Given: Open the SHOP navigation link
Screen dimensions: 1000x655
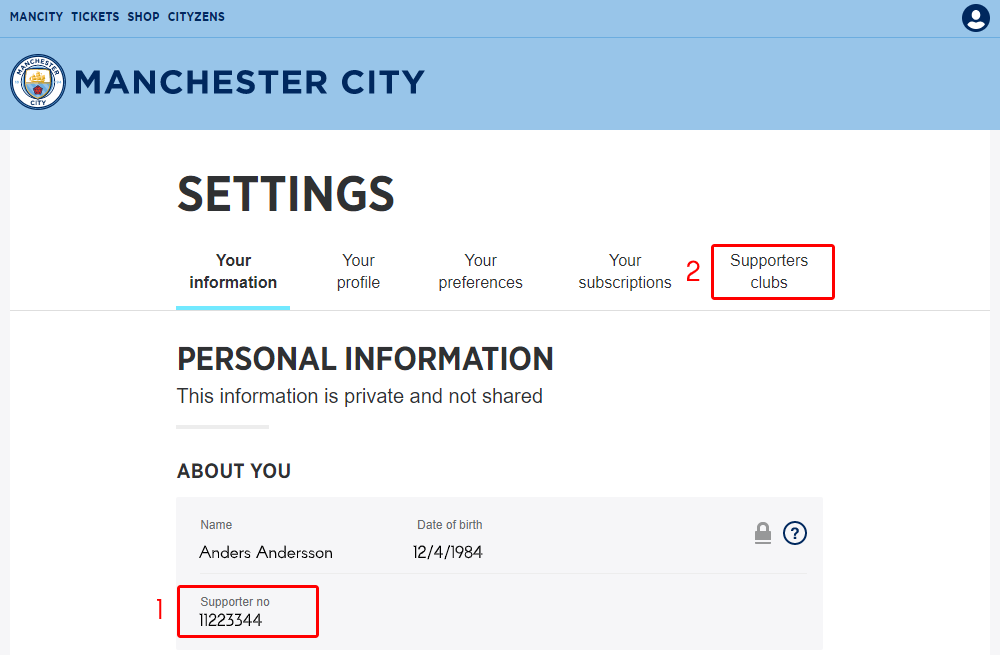Looking at the screenshot, I should tap(143, 17).
